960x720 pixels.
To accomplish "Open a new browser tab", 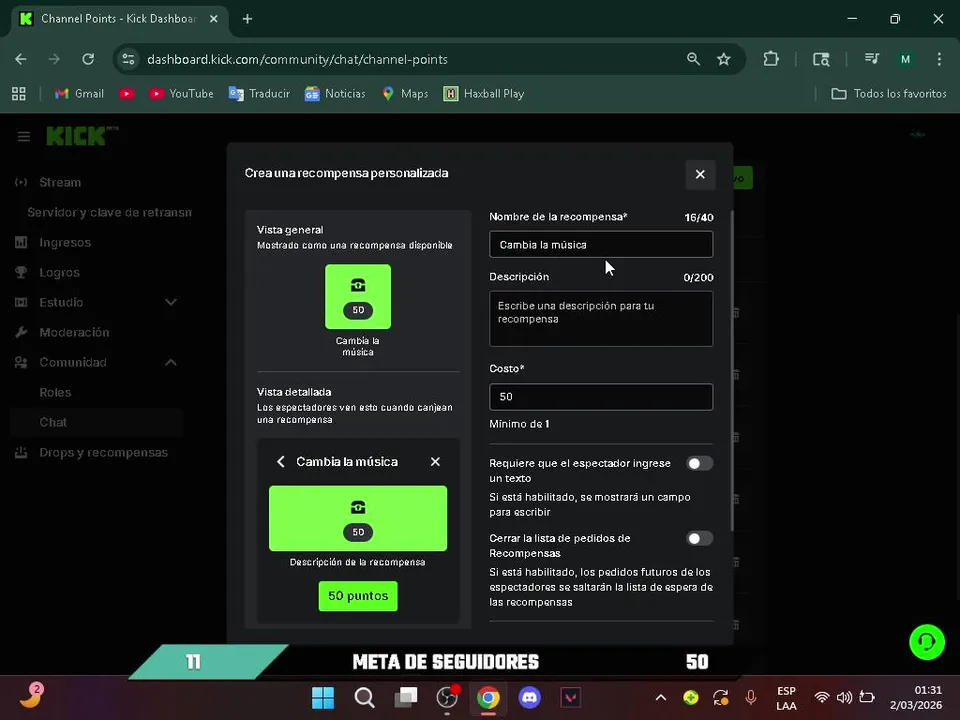I will [x=247, y=19].
